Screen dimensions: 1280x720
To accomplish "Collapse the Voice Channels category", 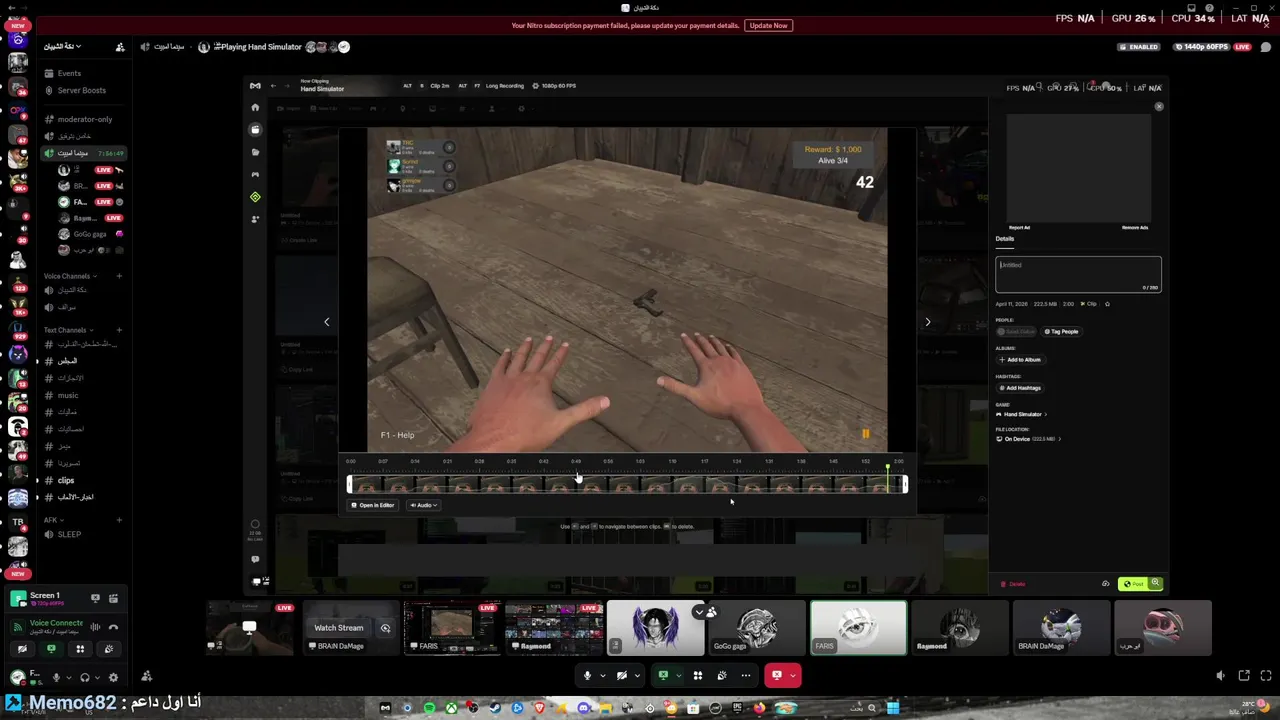I will tap(70, 276).
